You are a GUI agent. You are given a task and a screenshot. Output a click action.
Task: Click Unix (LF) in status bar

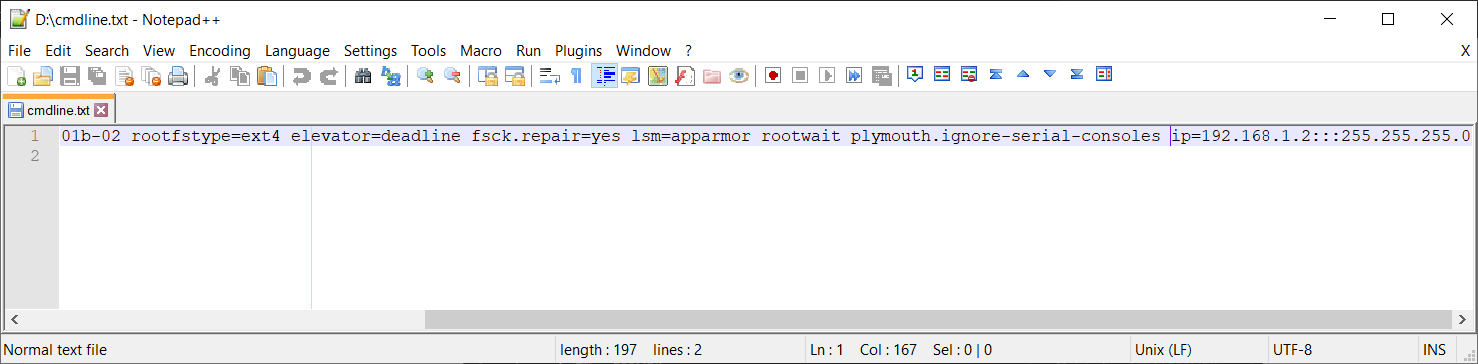tap(1163, 350)
